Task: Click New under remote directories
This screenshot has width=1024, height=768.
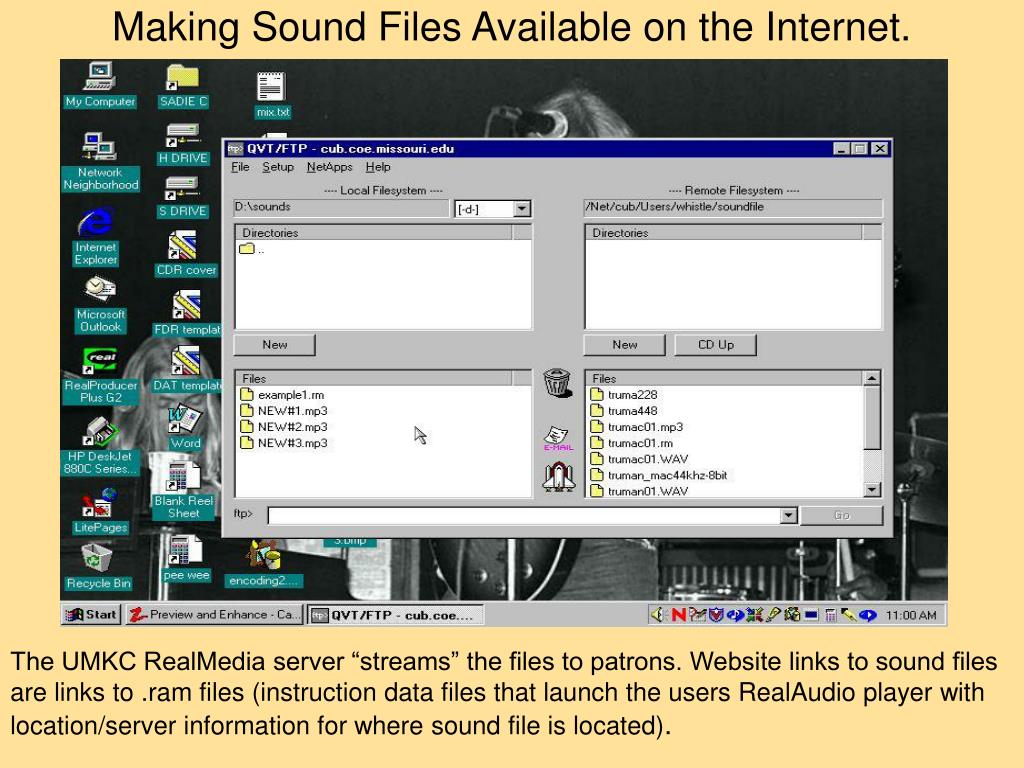Action: click(x=624, y=345)
